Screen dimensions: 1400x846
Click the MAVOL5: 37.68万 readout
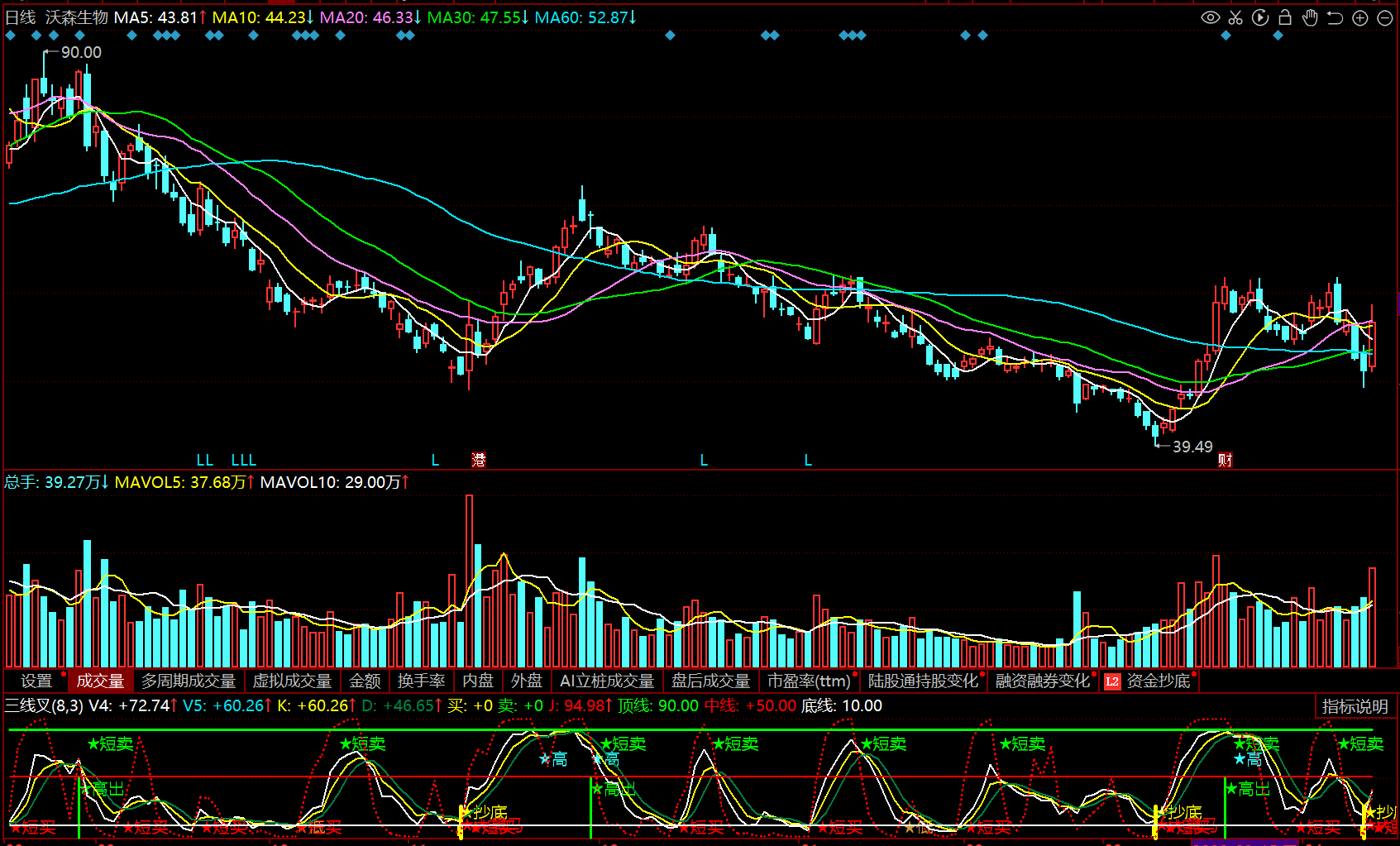tap(185, 482)
